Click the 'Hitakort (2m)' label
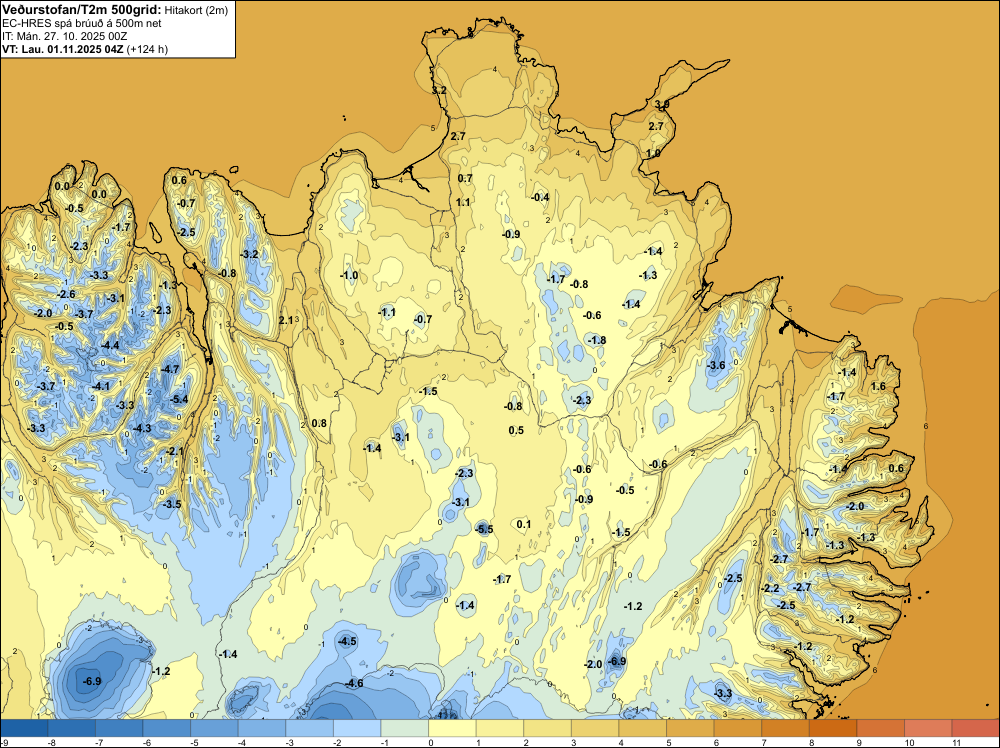The width and height of the screenshot is (1000, 748). pos(196,10)
